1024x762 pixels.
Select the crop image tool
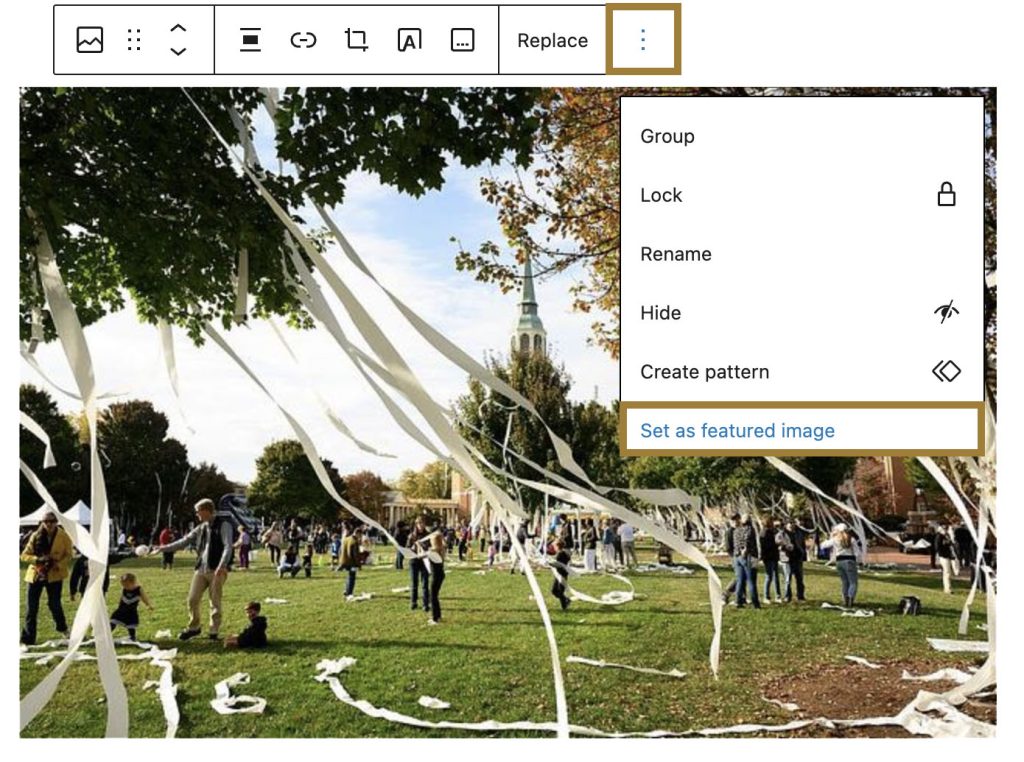(356, 40)
